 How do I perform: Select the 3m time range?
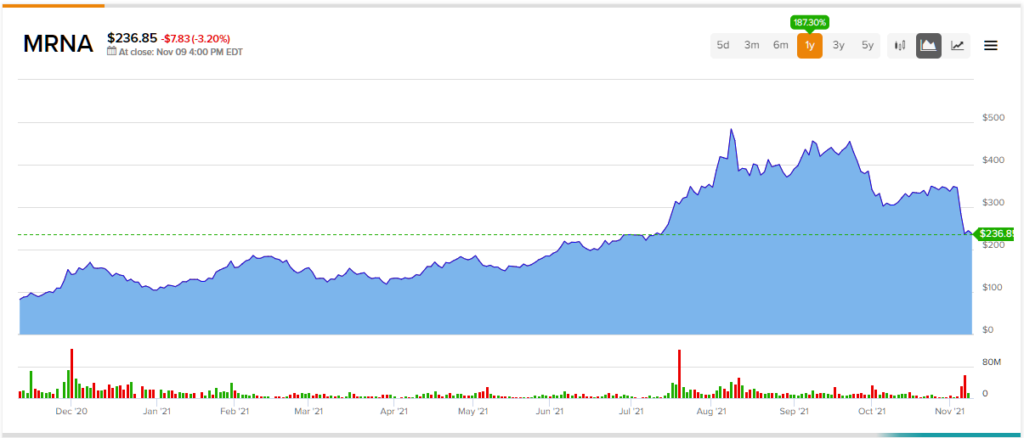pyautogui.click(x=752, y=46)
